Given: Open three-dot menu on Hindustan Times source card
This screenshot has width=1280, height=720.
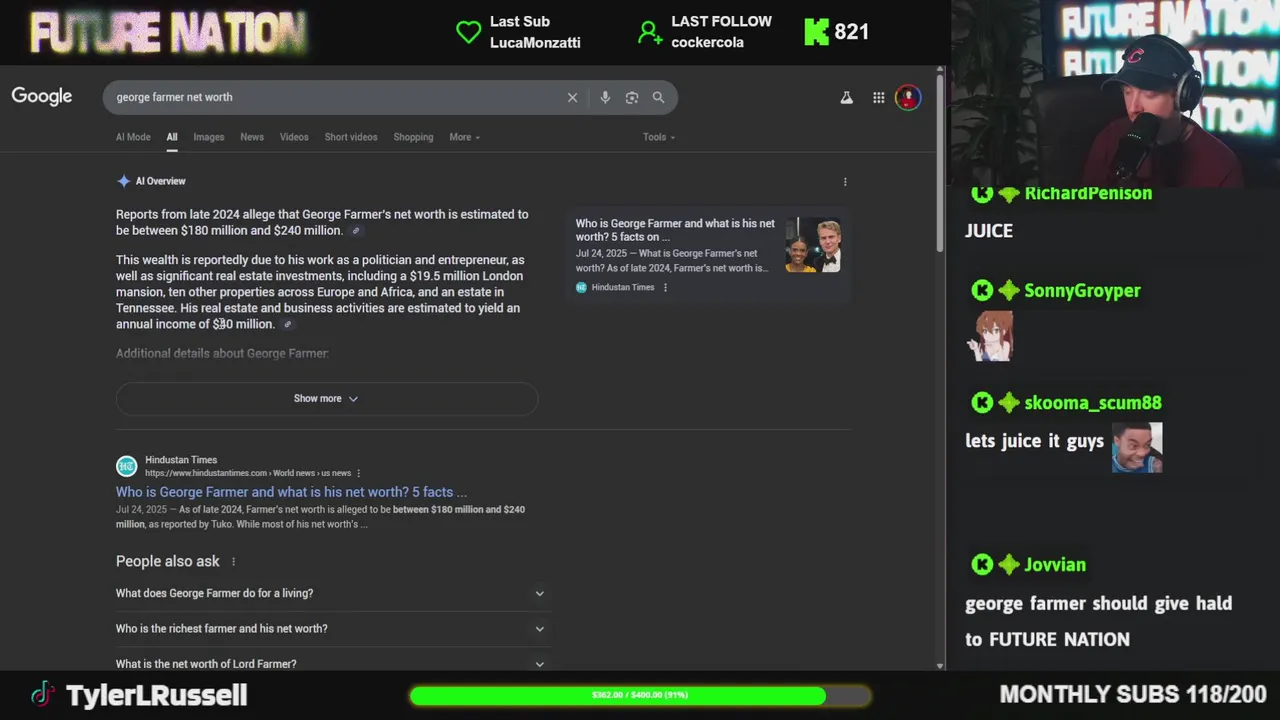Looking at the screenshot, I should 665,287.
